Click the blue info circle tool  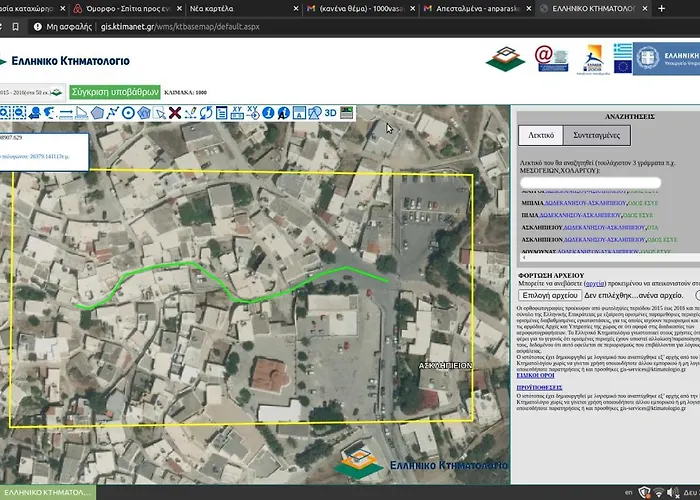(x=266, y=112)
